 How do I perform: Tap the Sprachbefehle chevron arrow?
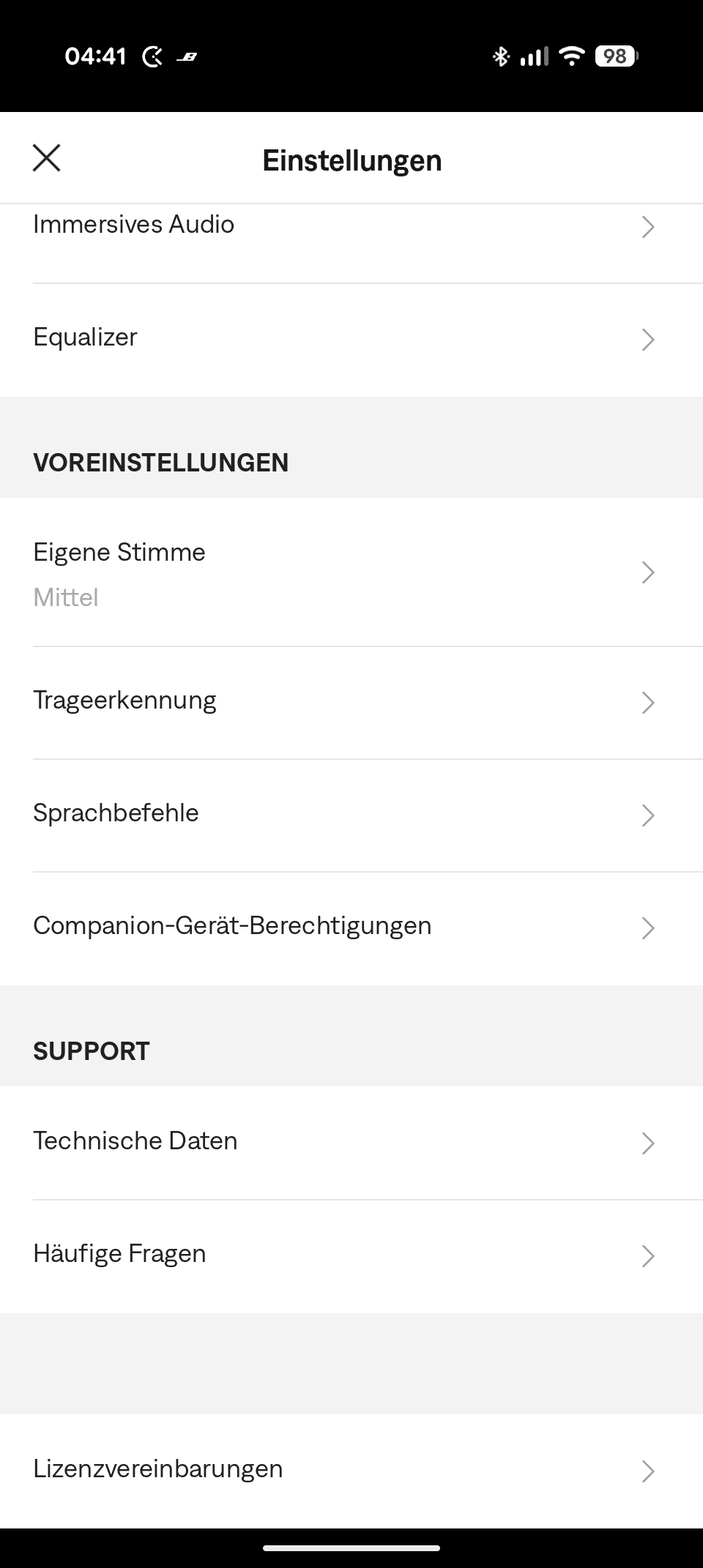[x=647, y=815]
